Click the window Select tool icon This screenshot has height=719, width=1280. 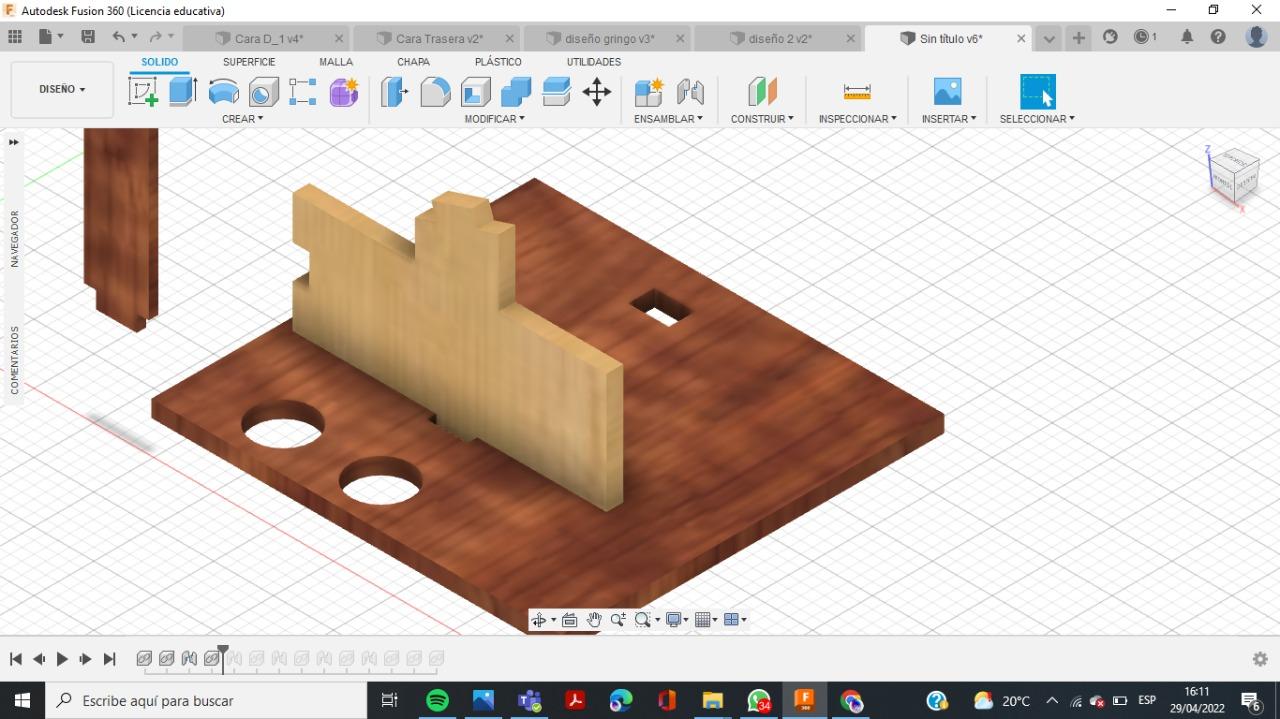[x=1037, y=92]
